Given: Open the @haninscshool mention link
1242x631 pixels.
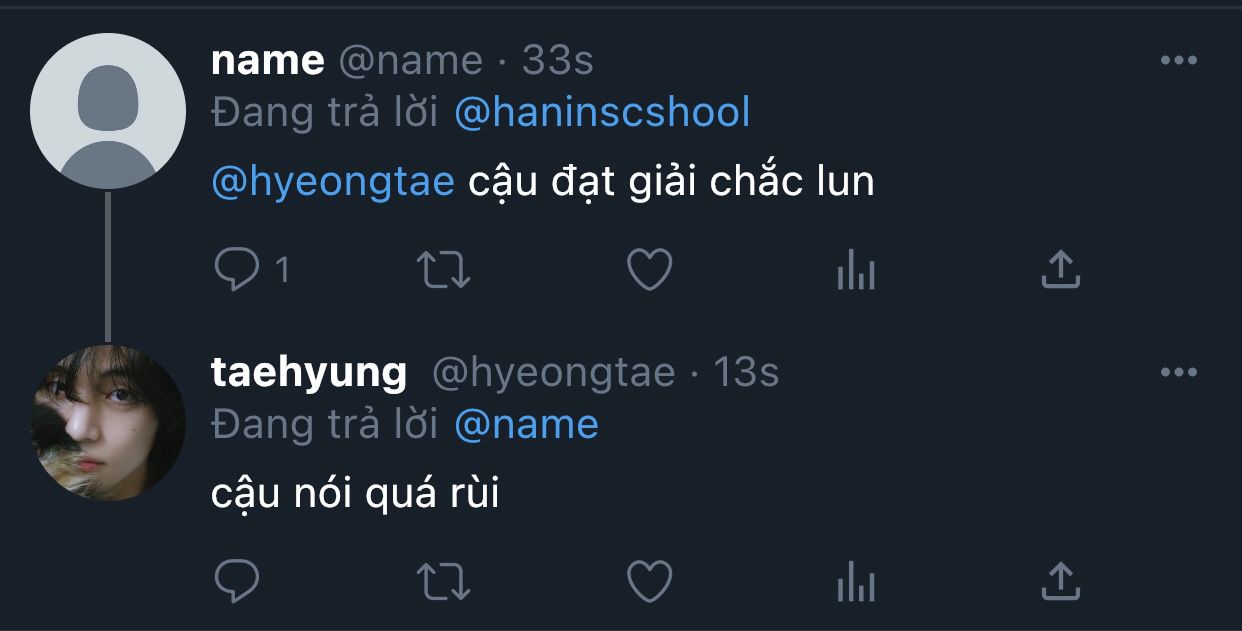Looking at the screenshot, I should coord(602,113).
